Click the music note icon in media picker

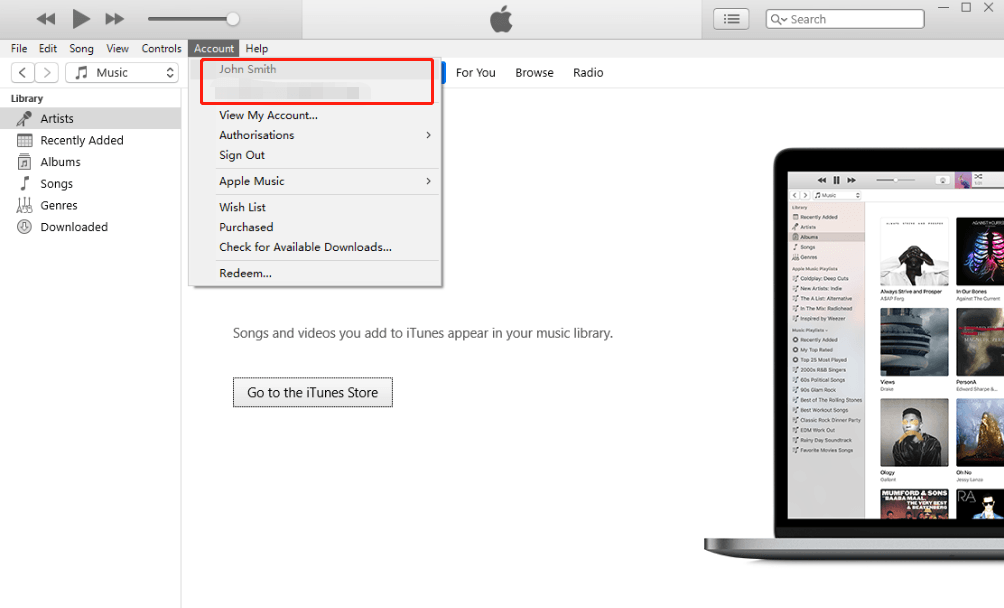pyautogui.click(x=81, y=73)
